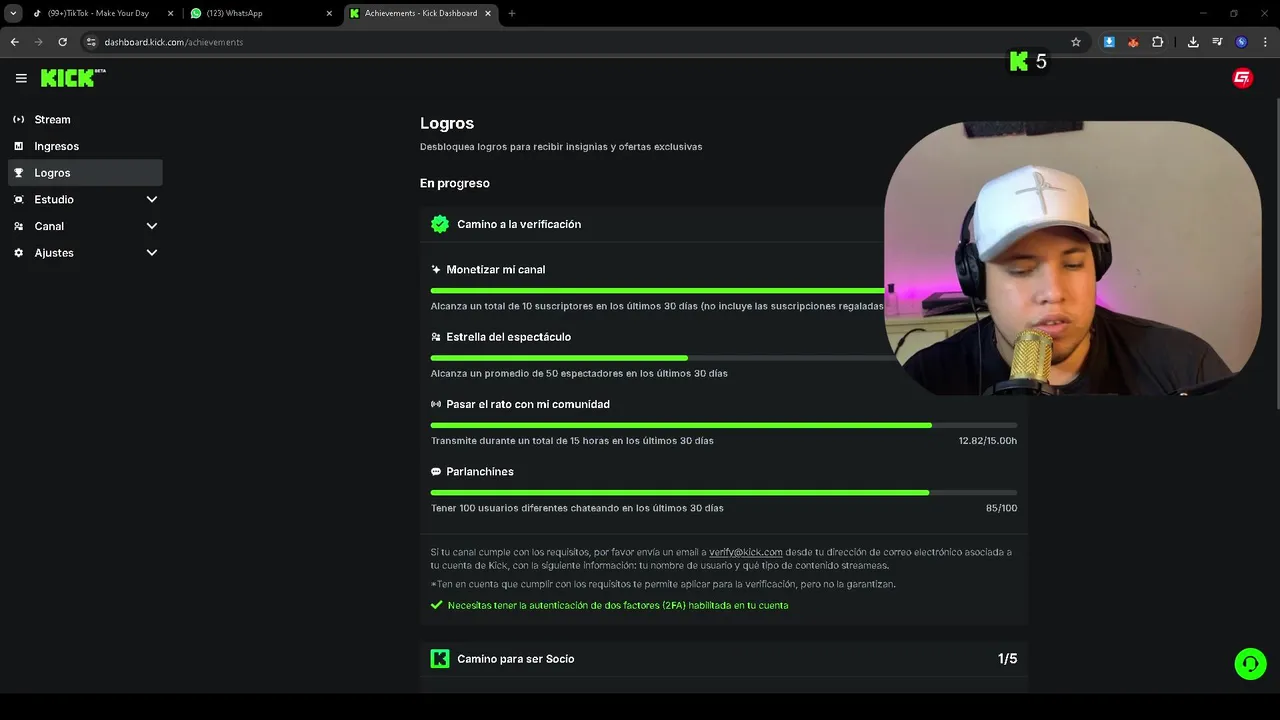The image size is (1280, 720).
Task: Click the Parlanchines progress bar
Action: (x=724, y=492)
